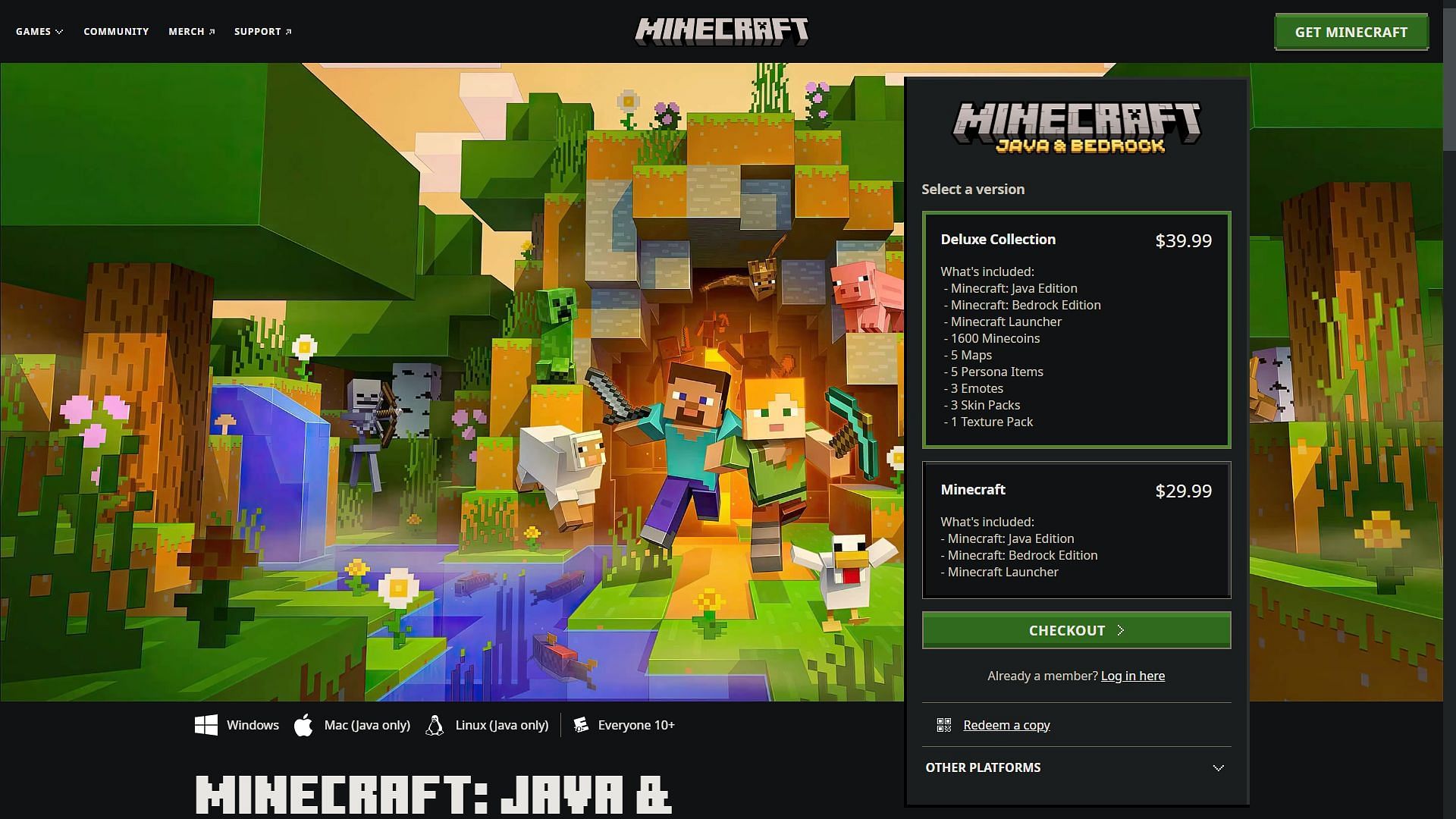Click the Redeem a copy QR icon
This screenshot has width=1456, height=819.
click(943, 724)
